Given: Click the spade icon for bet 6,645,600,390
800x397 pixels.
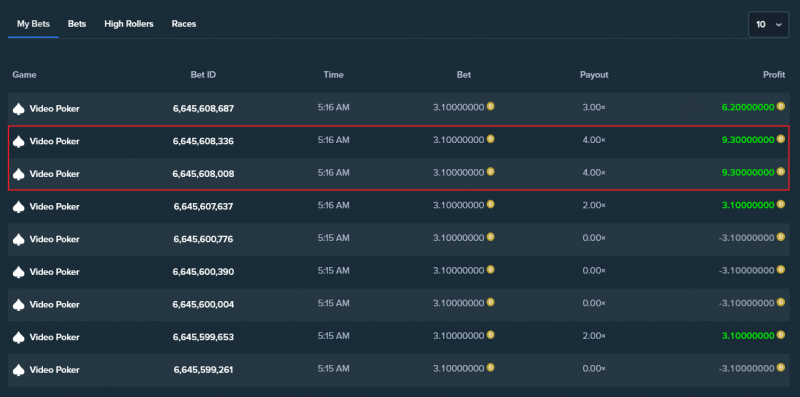Looking at the screenshot, I should 18,272.
